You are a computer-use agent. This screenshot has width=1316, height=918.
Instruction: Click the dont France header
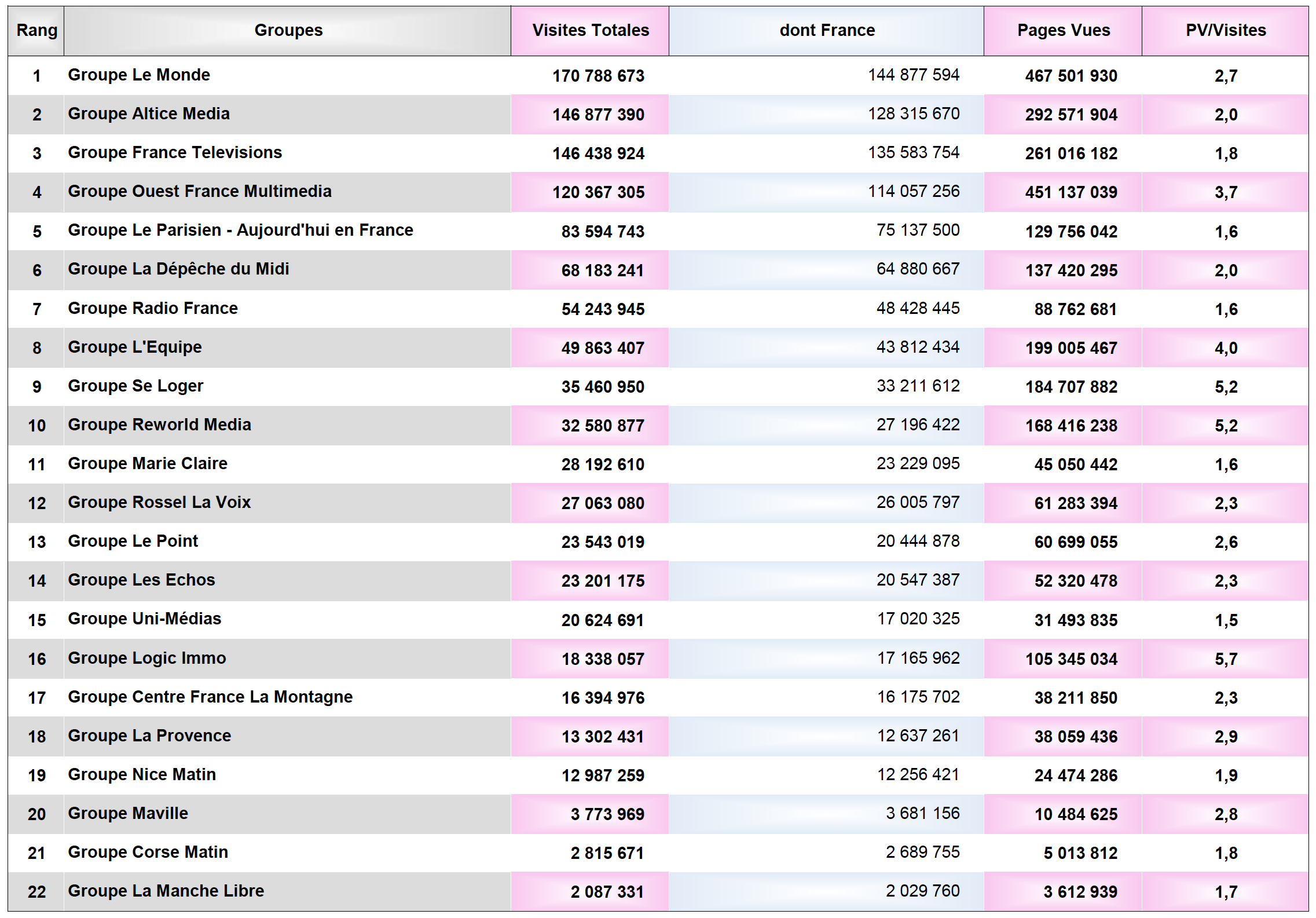pos(826,31)
